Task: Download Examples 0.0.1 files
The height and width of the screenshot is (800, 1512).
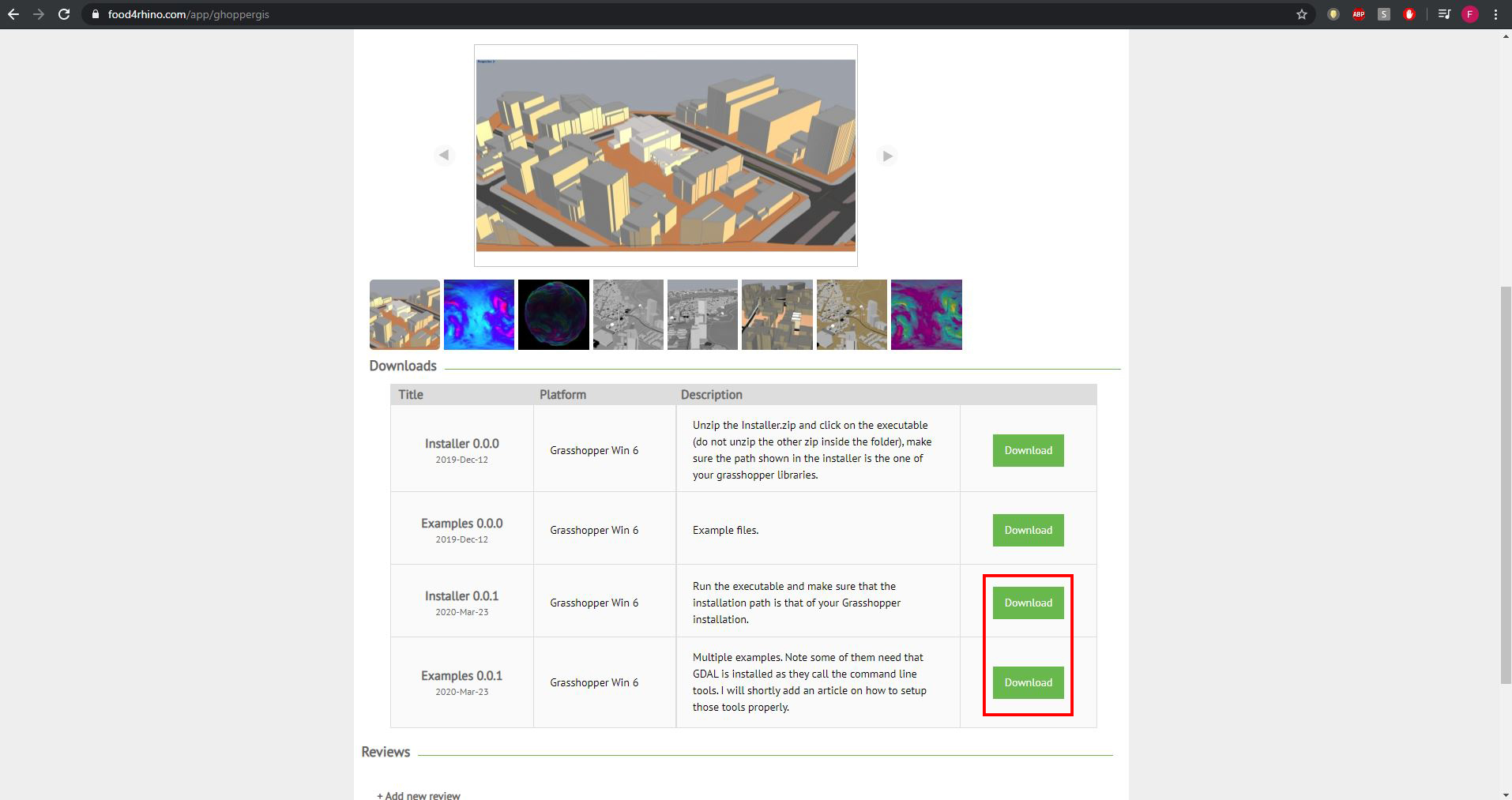Action: pos(1028,682)
